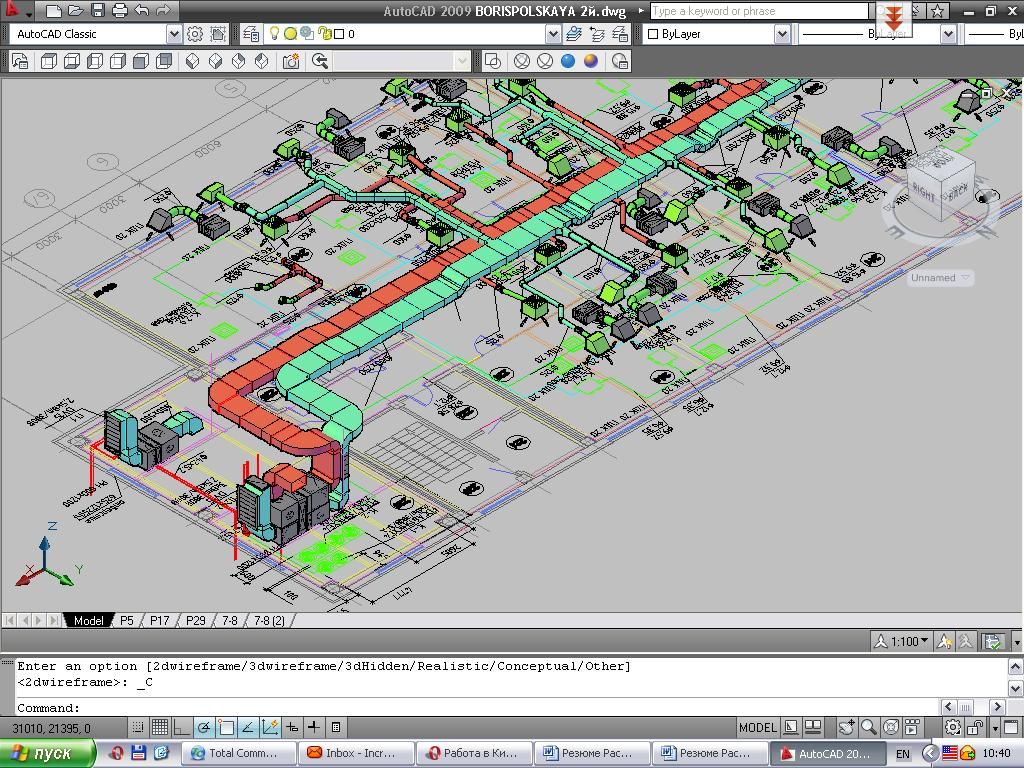
Task: Open the AutoCAD Classic workspace dropdown
Action: point(174,34)
